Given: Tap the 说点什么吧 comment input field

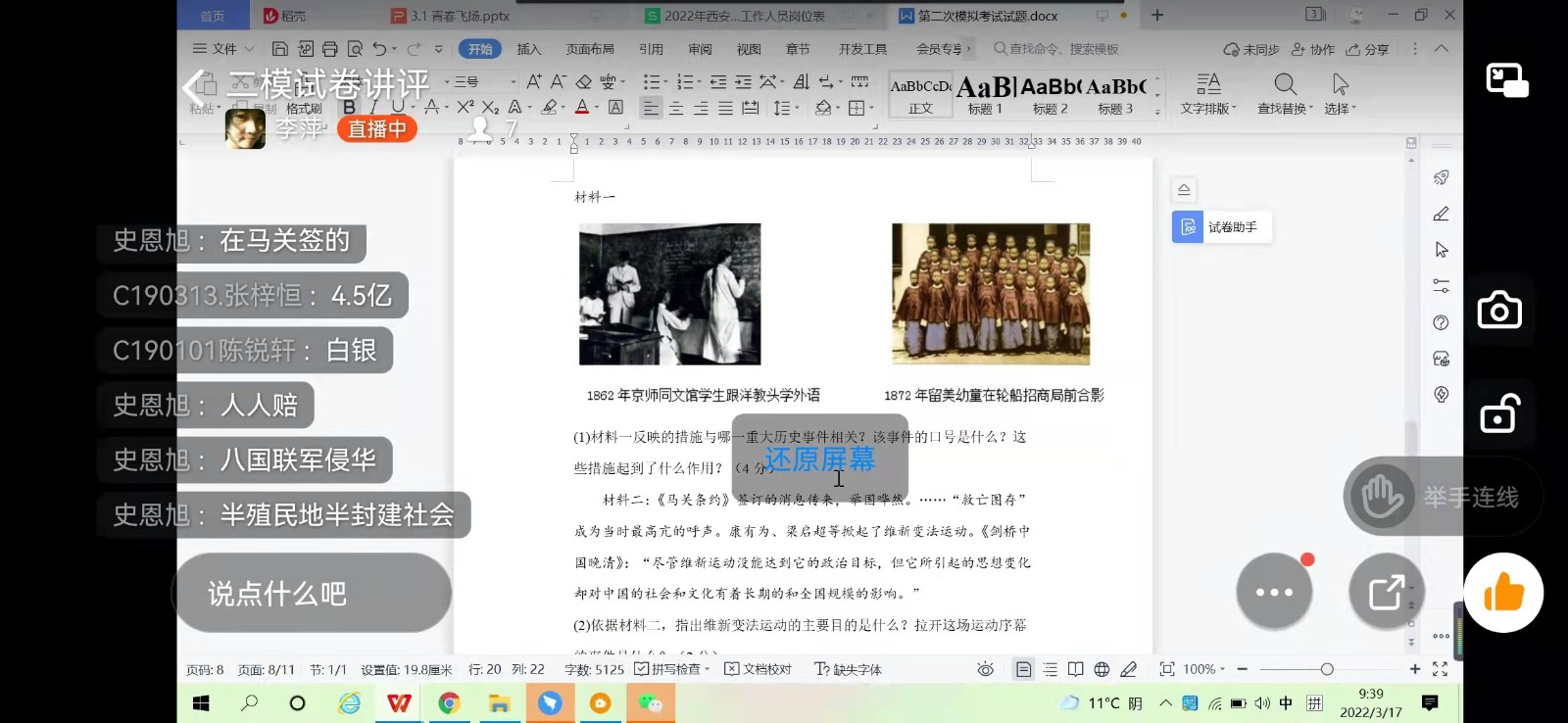Looking at the screenshot, I should pyautogui.click(x=313, y=594).
